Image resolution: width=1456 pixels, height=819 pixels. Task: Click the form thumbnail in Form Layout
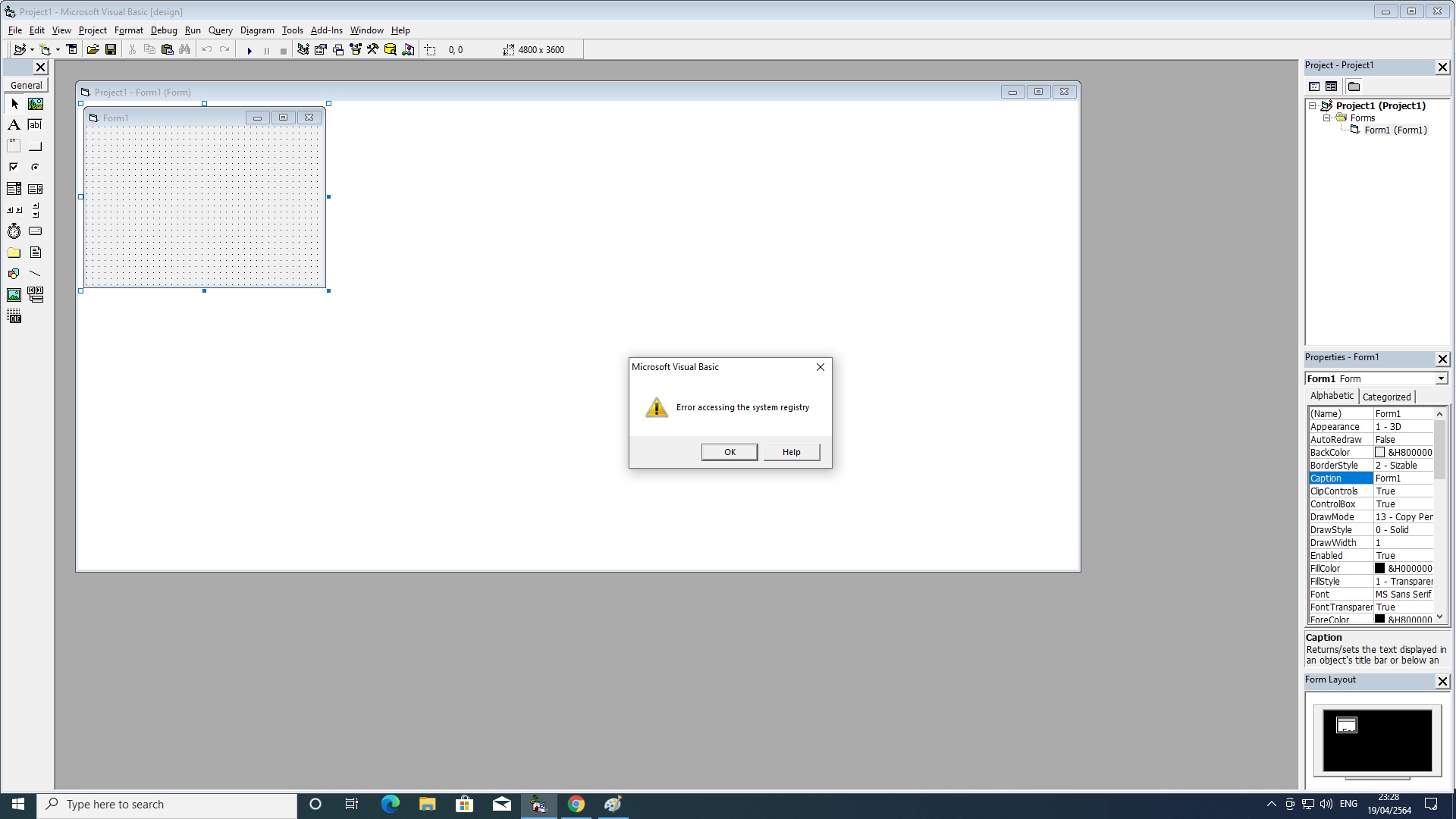pyautogui.click(x=1346, y=725)
